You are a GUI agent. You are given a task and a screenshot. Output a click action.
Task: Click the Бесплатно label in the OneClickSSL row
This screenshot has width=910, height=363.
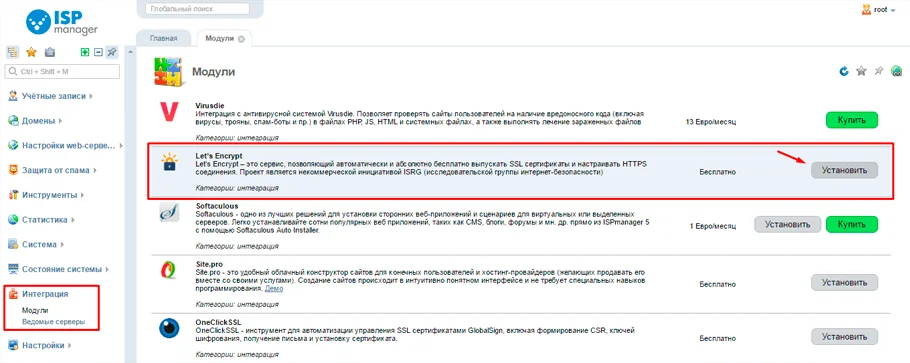coord(717,338)
